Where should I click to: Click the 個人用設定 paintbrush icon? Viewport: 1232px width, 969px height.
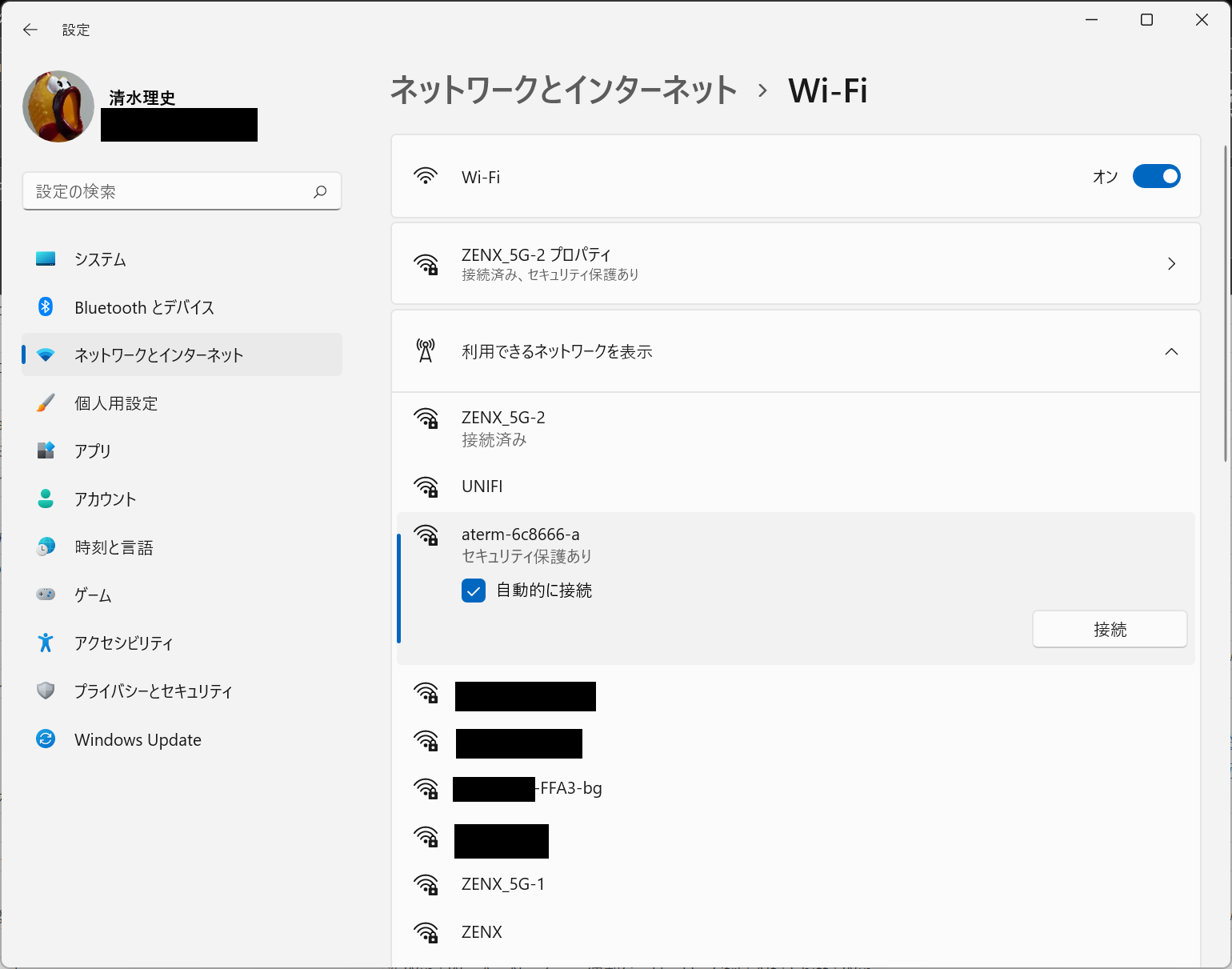coord(46,403)
